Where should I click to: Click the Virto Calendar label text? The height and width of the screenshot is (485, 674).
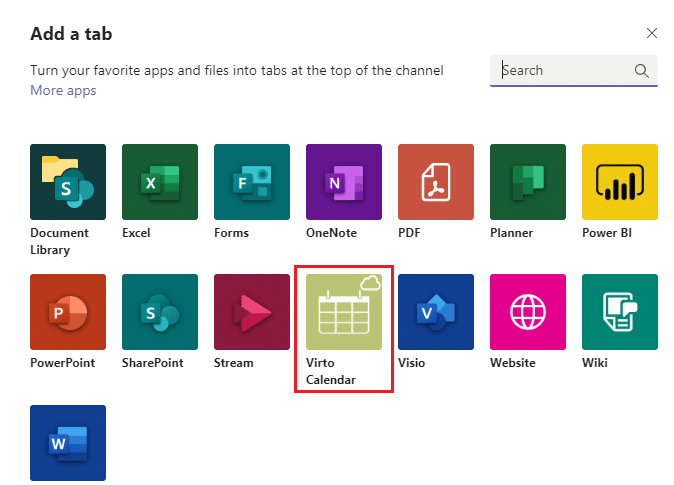[x=331, y=371]
